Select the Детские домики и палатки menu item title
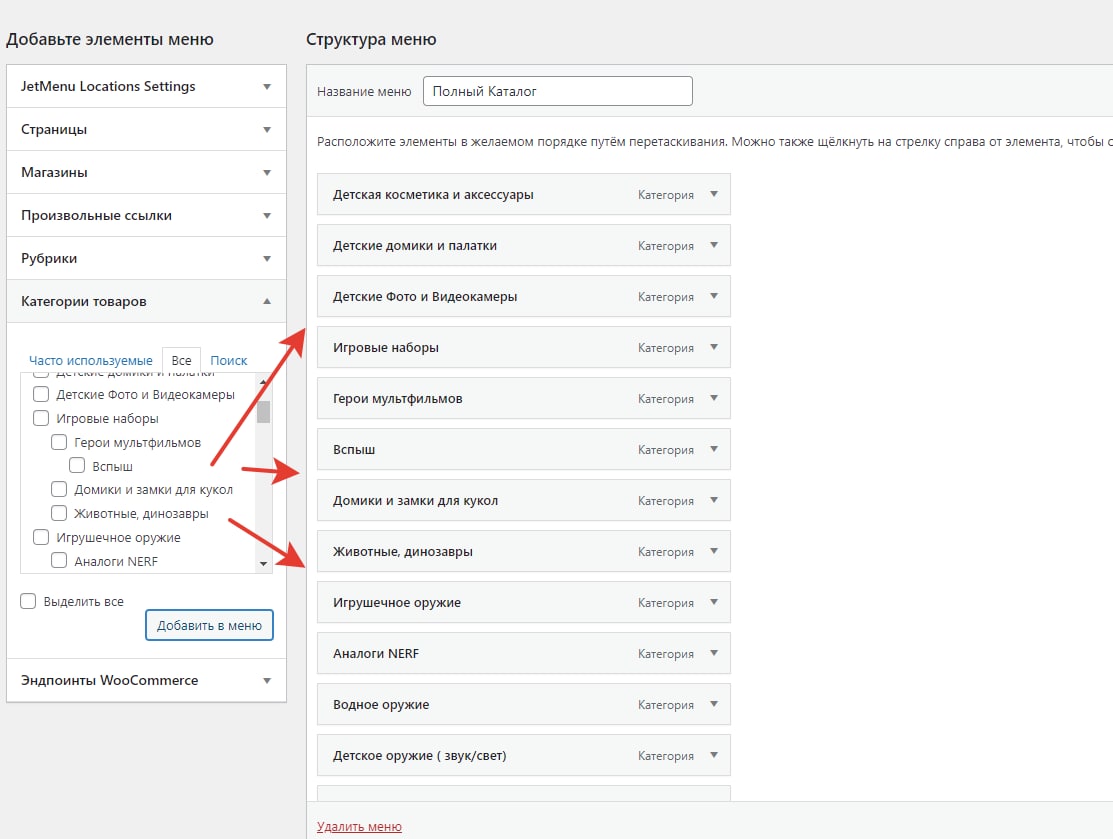Image resolution: width=1113 pixels, height=839 pixels. pos(415,246)
